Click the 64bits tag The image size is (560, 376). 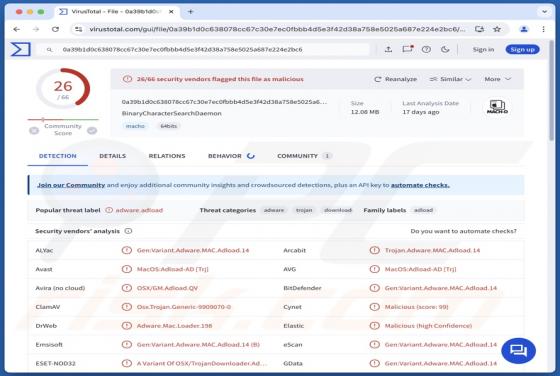(169, 126)
